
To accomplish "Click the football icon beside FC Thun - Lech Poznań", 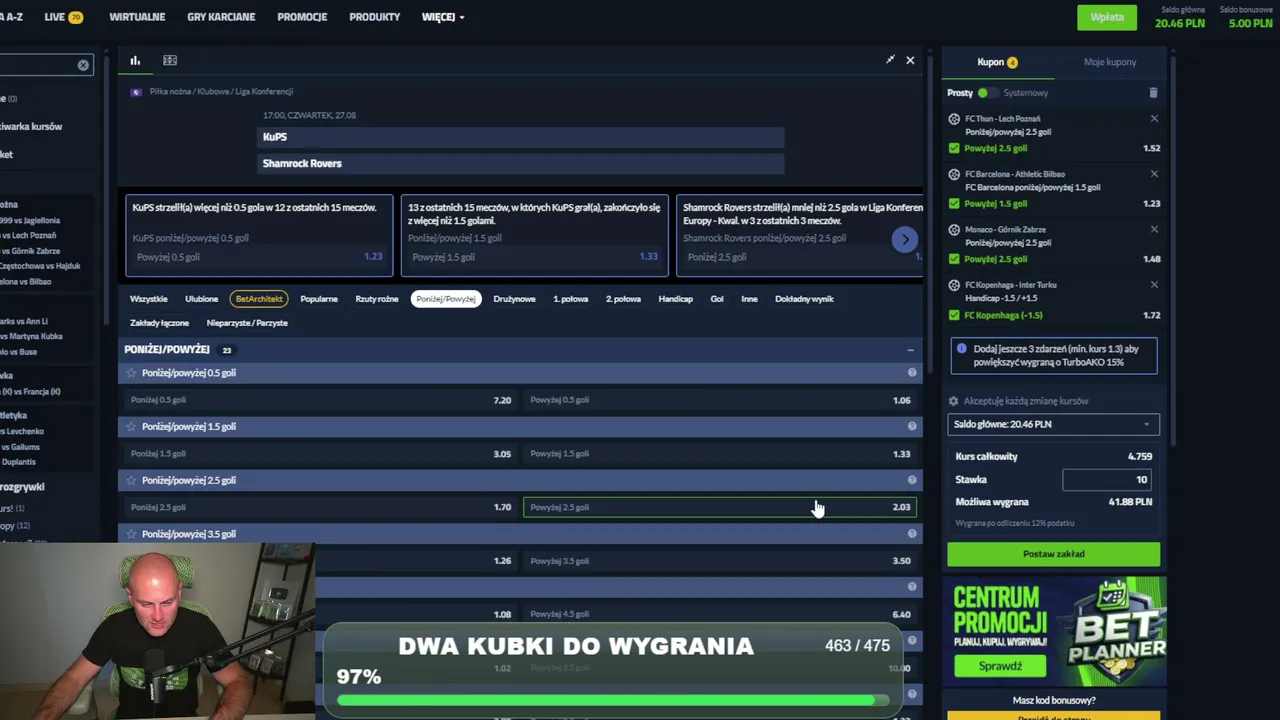I will click(x=954, y=119).
